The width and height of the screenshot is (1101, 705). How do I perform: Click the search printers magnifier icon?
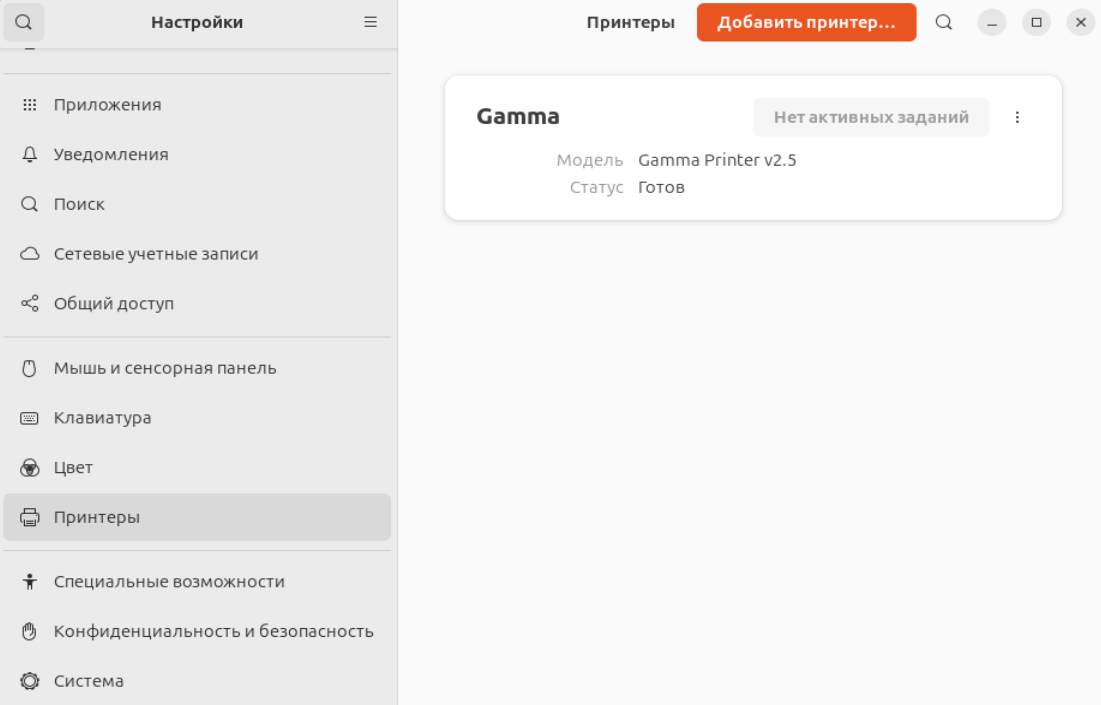click(x=943, y=22)
